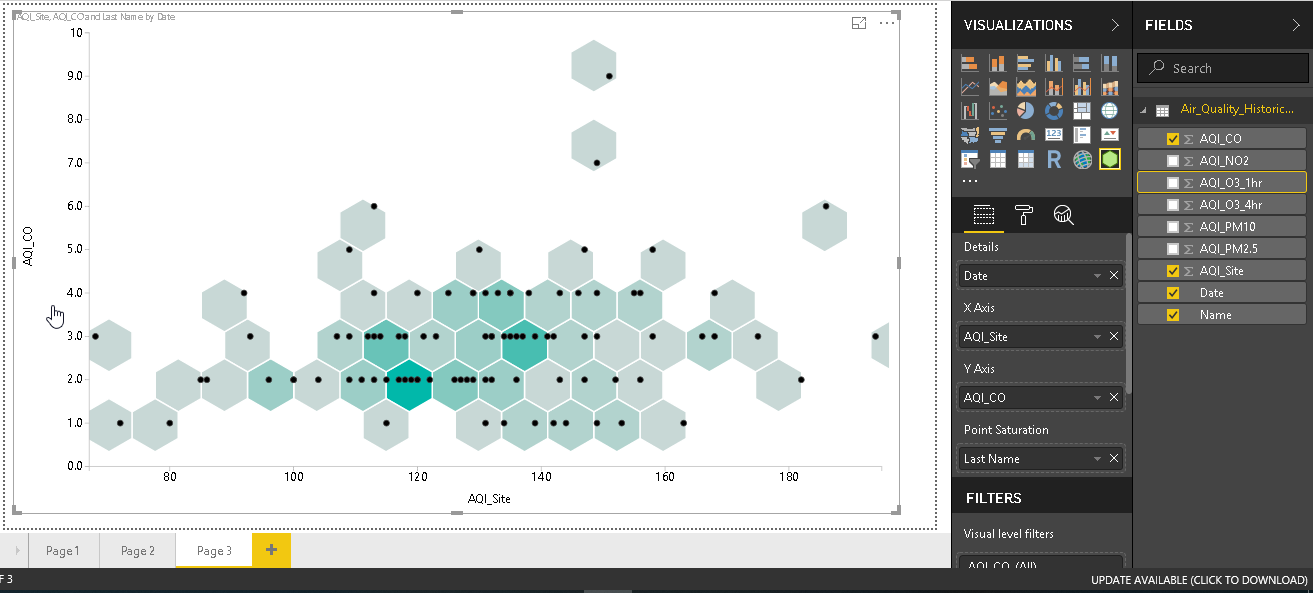Image resolution: width=1313 pixels, height=593 pixels.
Task: Switch to Page 1 tab
Action: [62, 551]
